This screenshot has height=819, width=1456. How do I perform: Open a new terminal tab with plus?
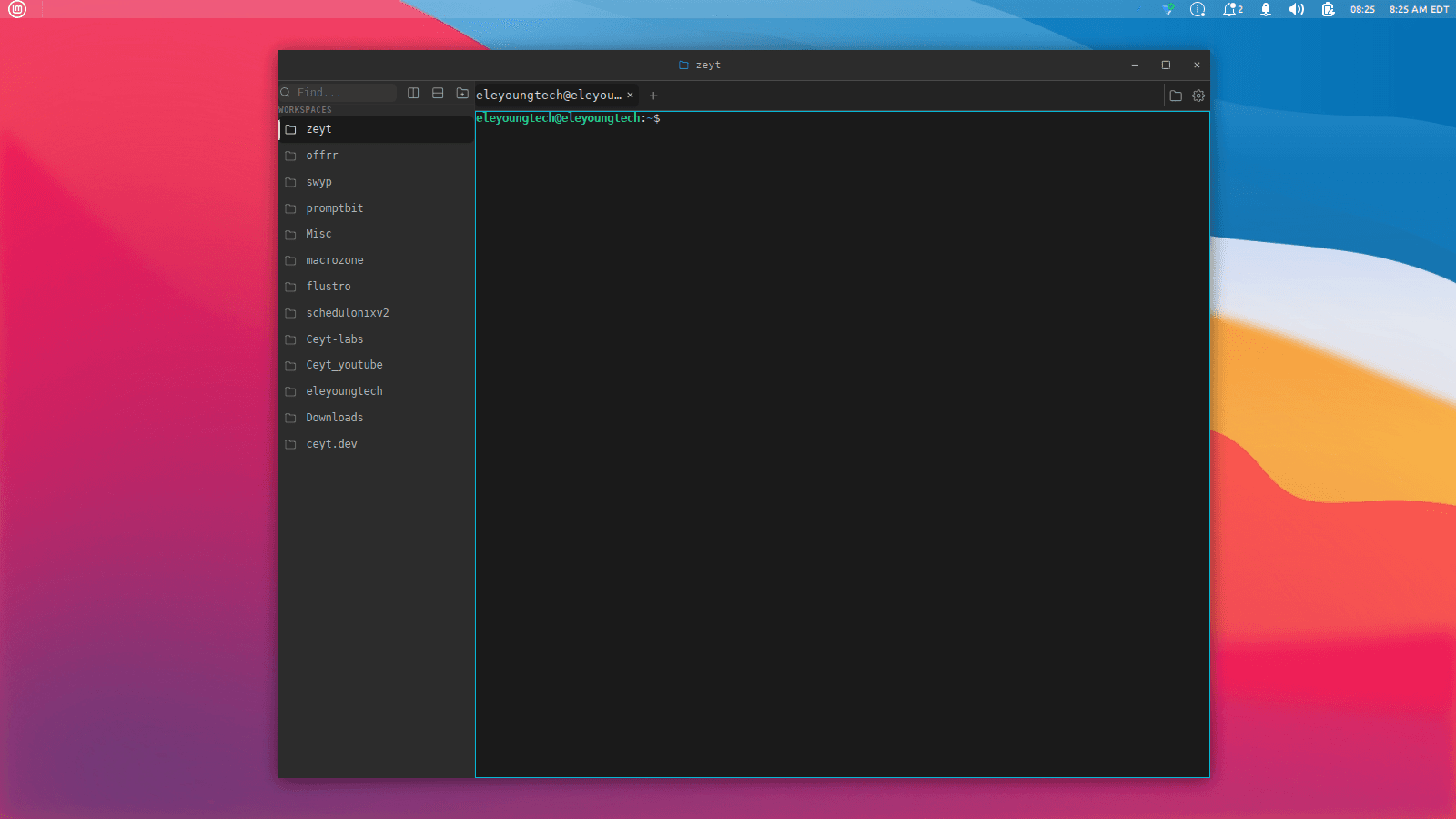click(x=653, y=96)
